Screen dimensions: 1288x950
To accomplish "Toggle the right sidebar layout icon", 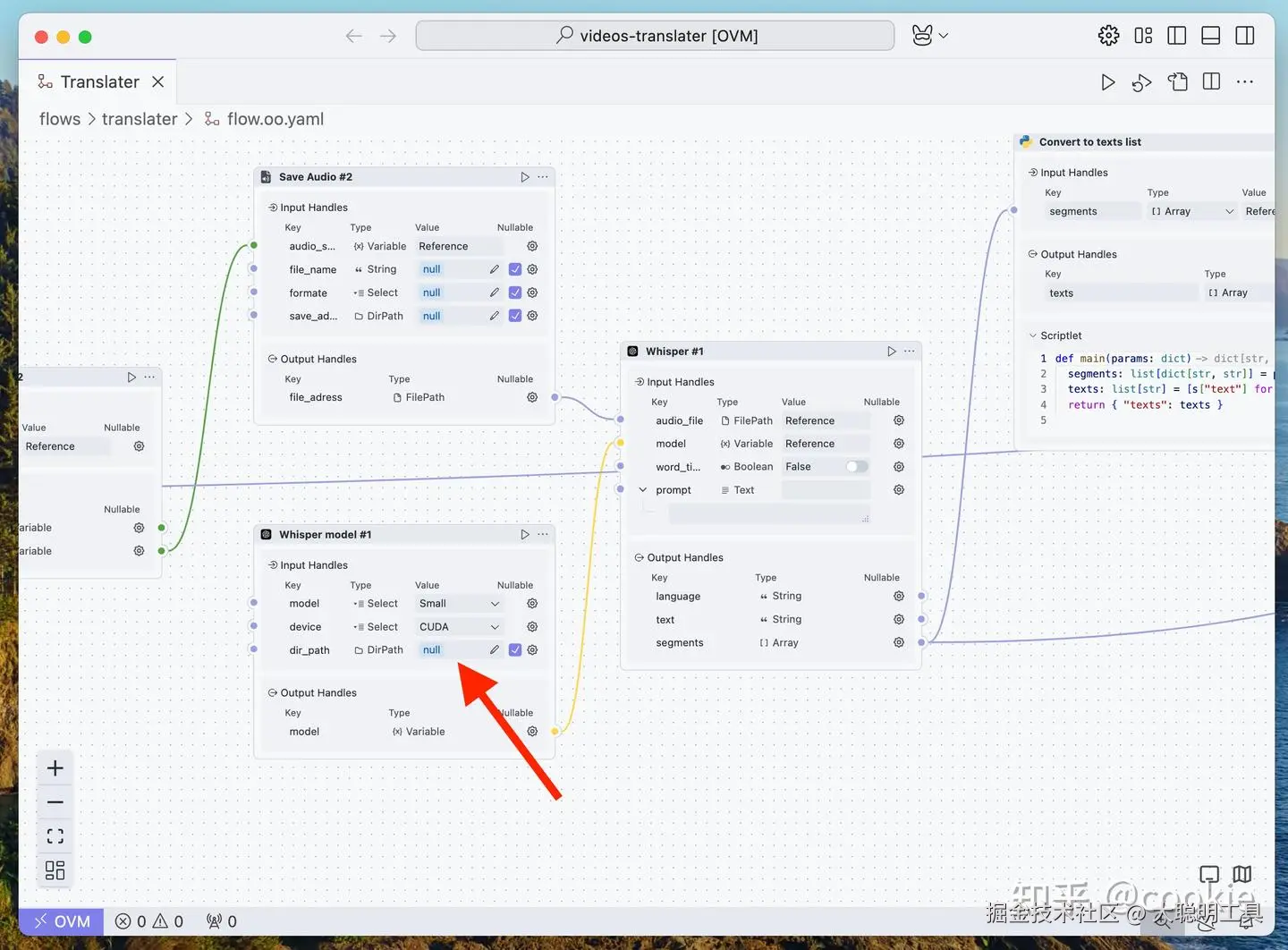I will [x=1244, y=36].
